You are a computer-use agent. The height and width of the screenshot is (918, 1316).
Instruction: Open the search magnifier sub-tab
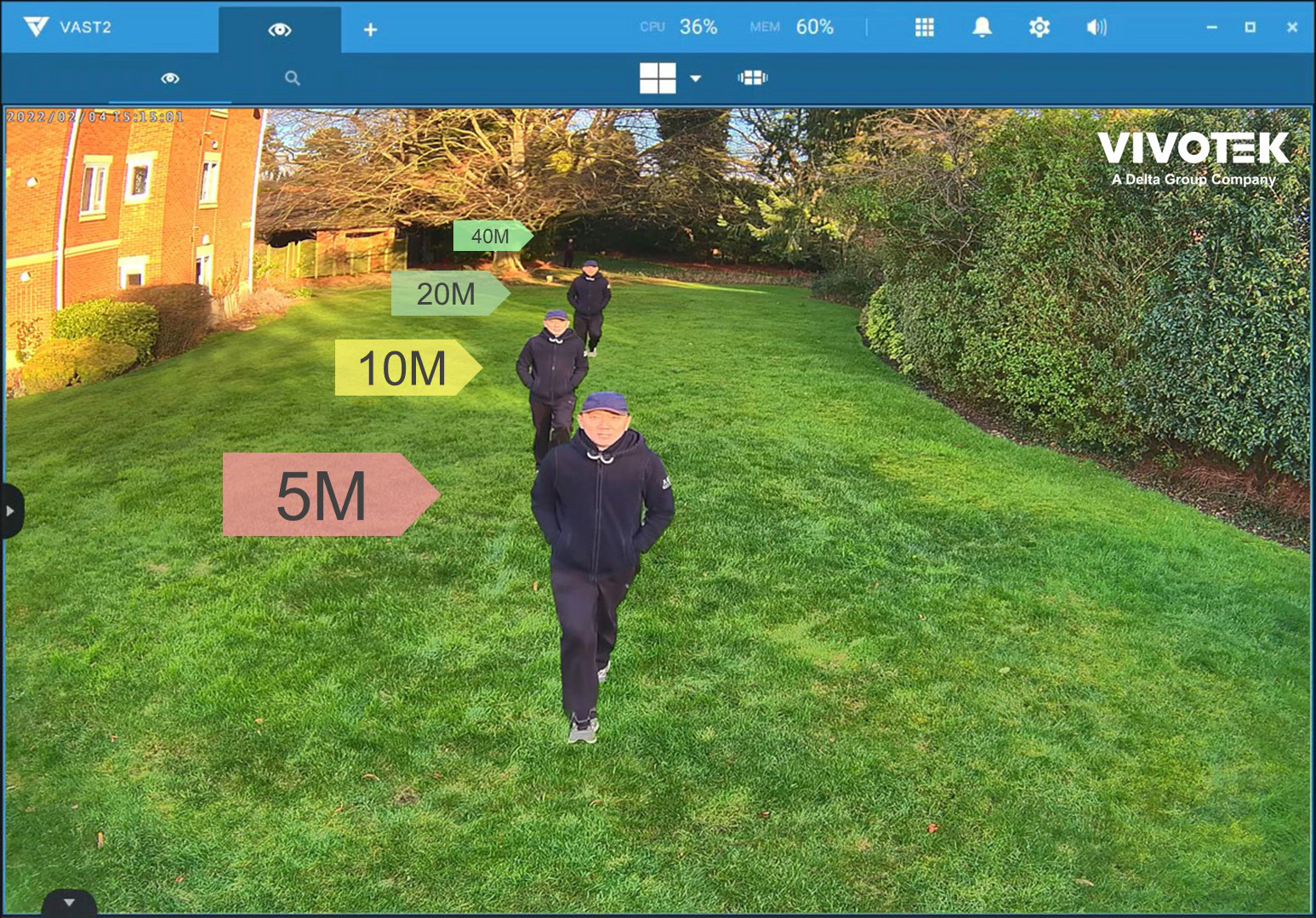coord(292,78)
